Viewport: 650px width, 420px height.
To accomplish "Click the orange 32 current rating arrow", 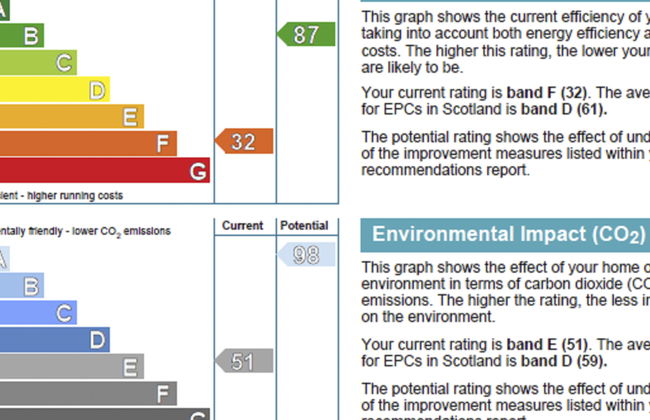I will [244, 142].
